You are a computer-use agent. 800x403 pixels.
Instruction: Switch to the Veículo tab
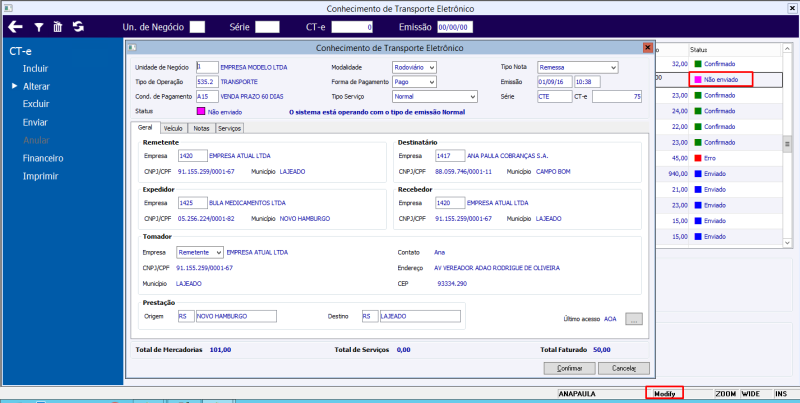click(172, 128)
